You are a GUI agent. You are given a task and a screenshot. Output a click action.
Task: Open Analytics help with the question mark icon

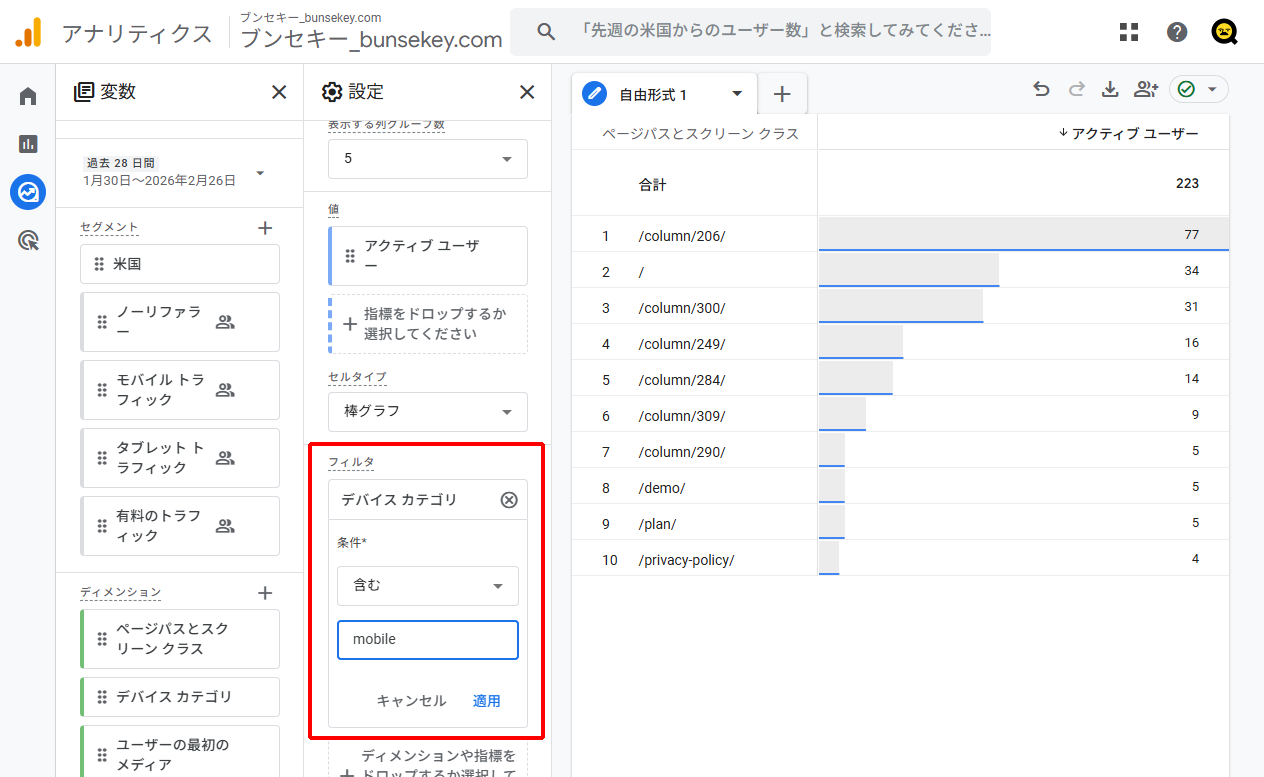pyautogui.click(x=1177, y=31)
